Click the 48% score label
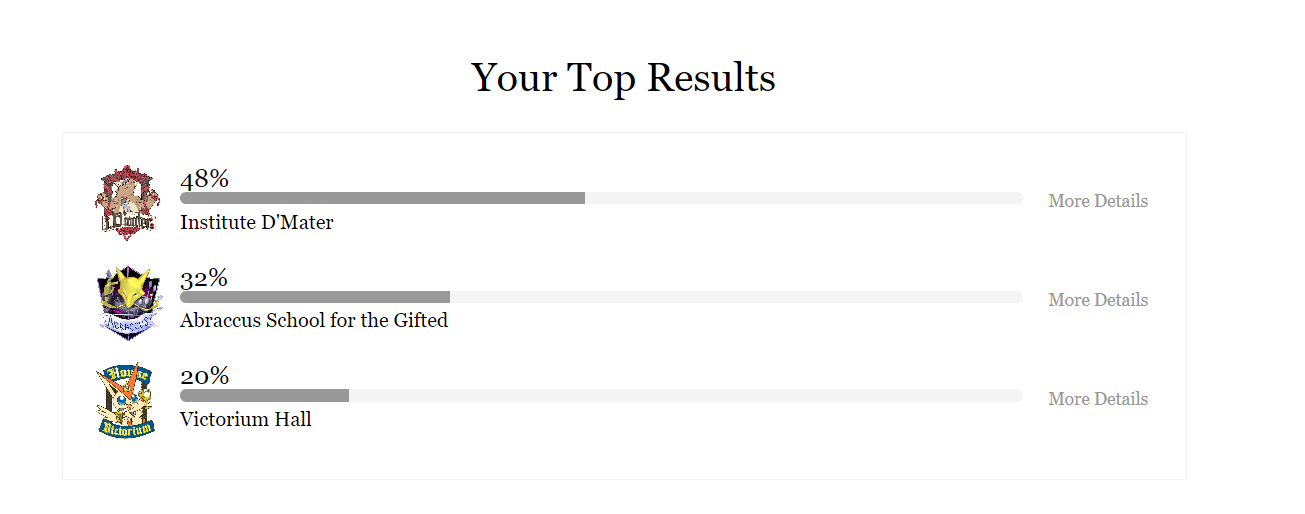The width and height of the screenshot is (1305, 514). click(x=204, y=179)
